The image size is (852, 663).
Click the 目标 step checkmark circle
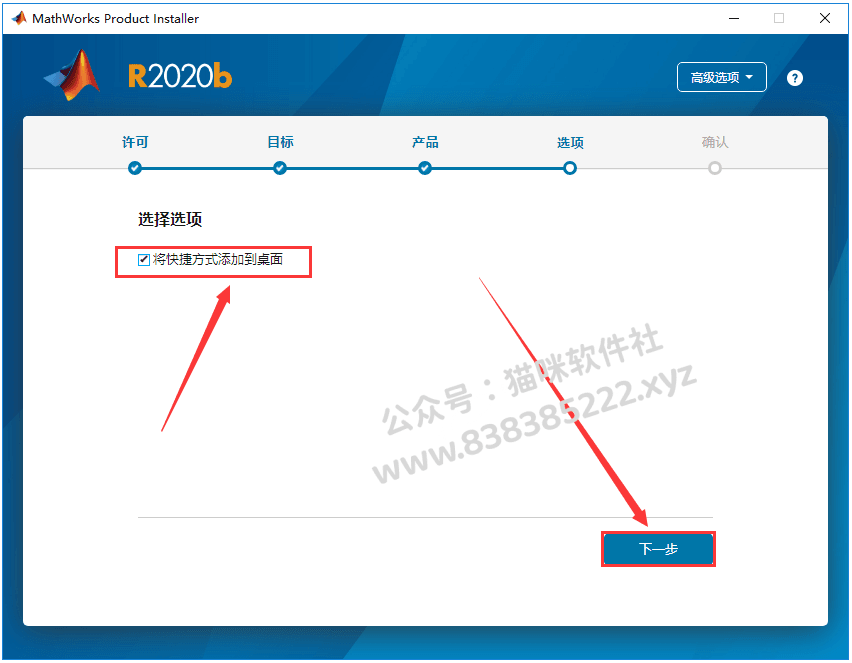[280, 168]
